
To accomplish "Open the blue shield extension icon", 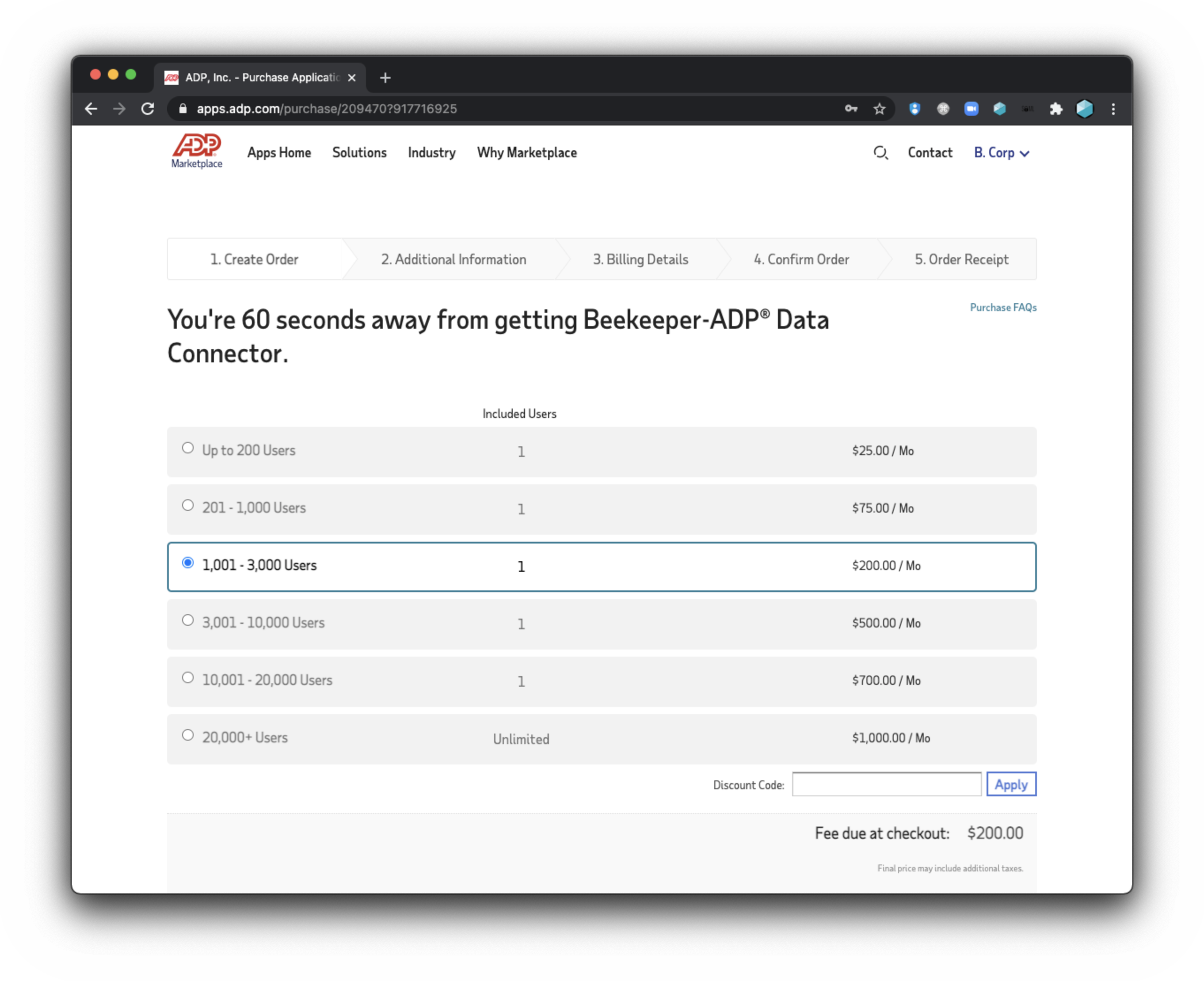I will click(x=914, y=109).
